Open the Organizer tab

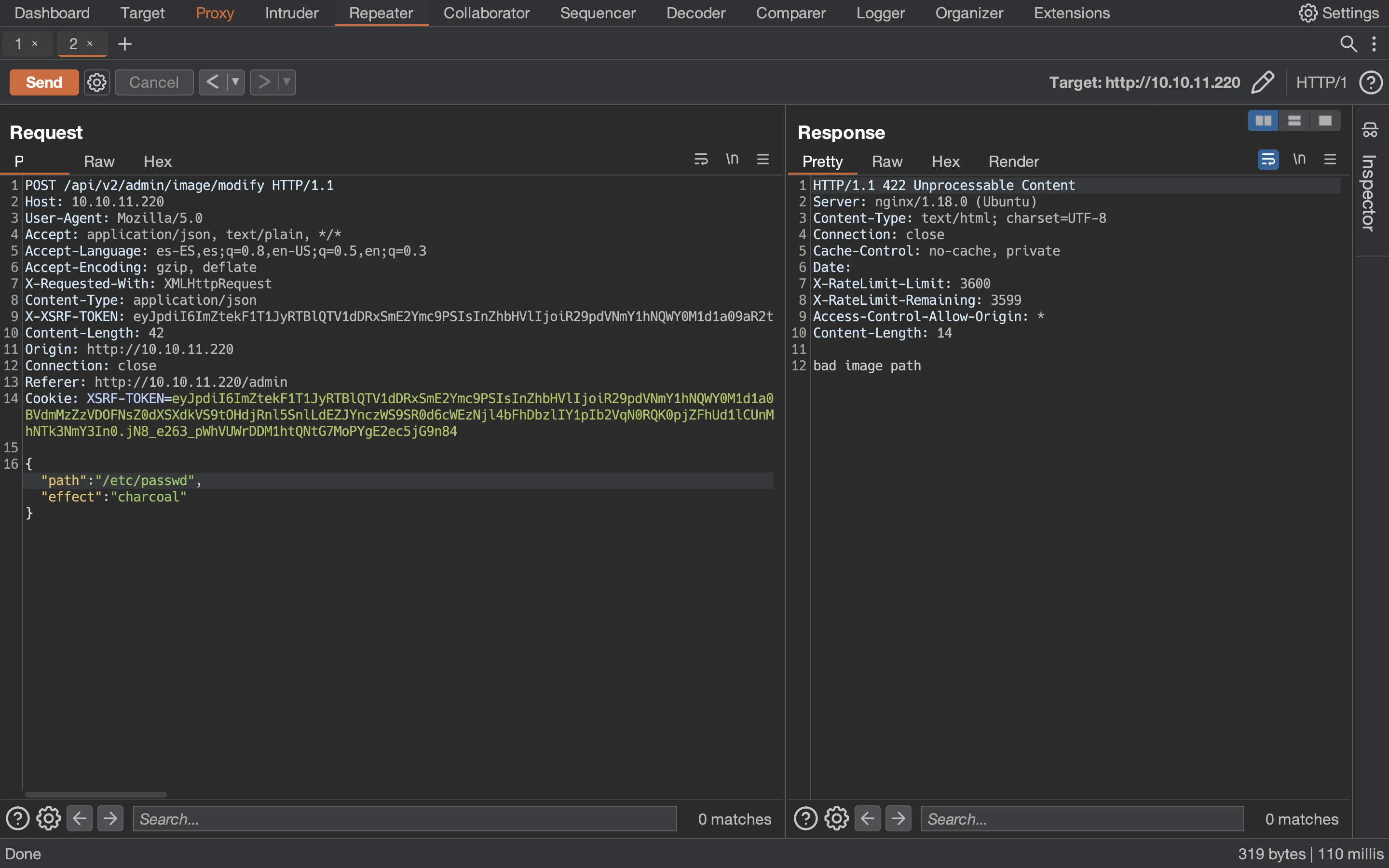[x=969, y=13]
